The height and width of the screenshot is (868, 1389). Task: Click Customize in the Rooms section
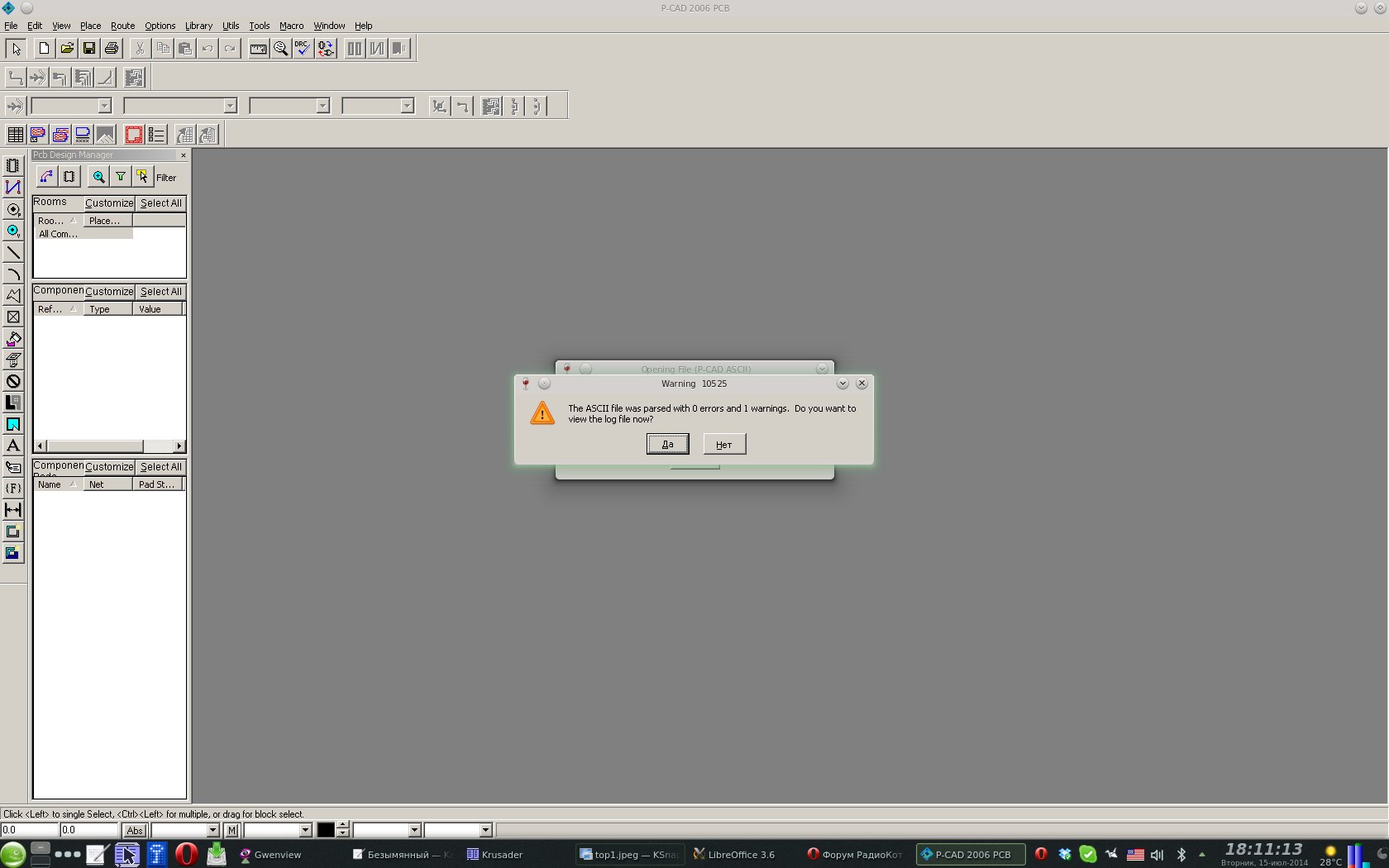pos(109,203)
